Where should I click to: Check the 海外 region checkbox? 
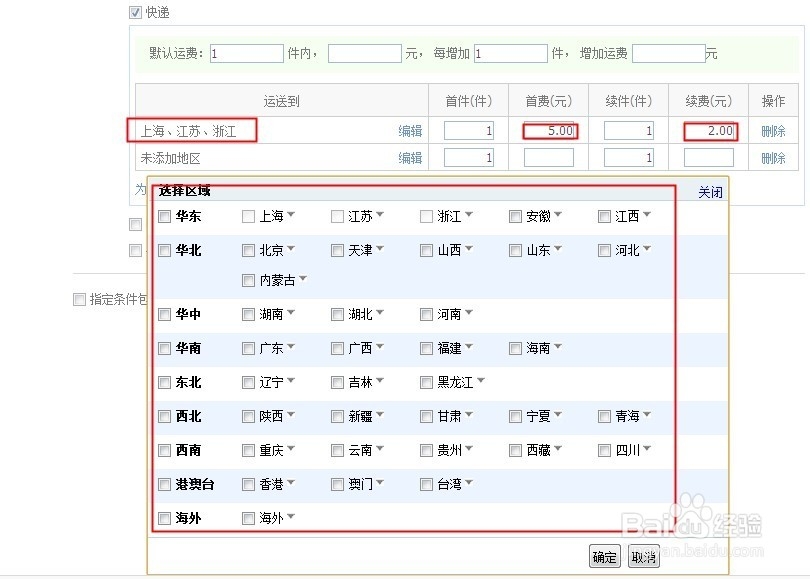pos(164,518)
